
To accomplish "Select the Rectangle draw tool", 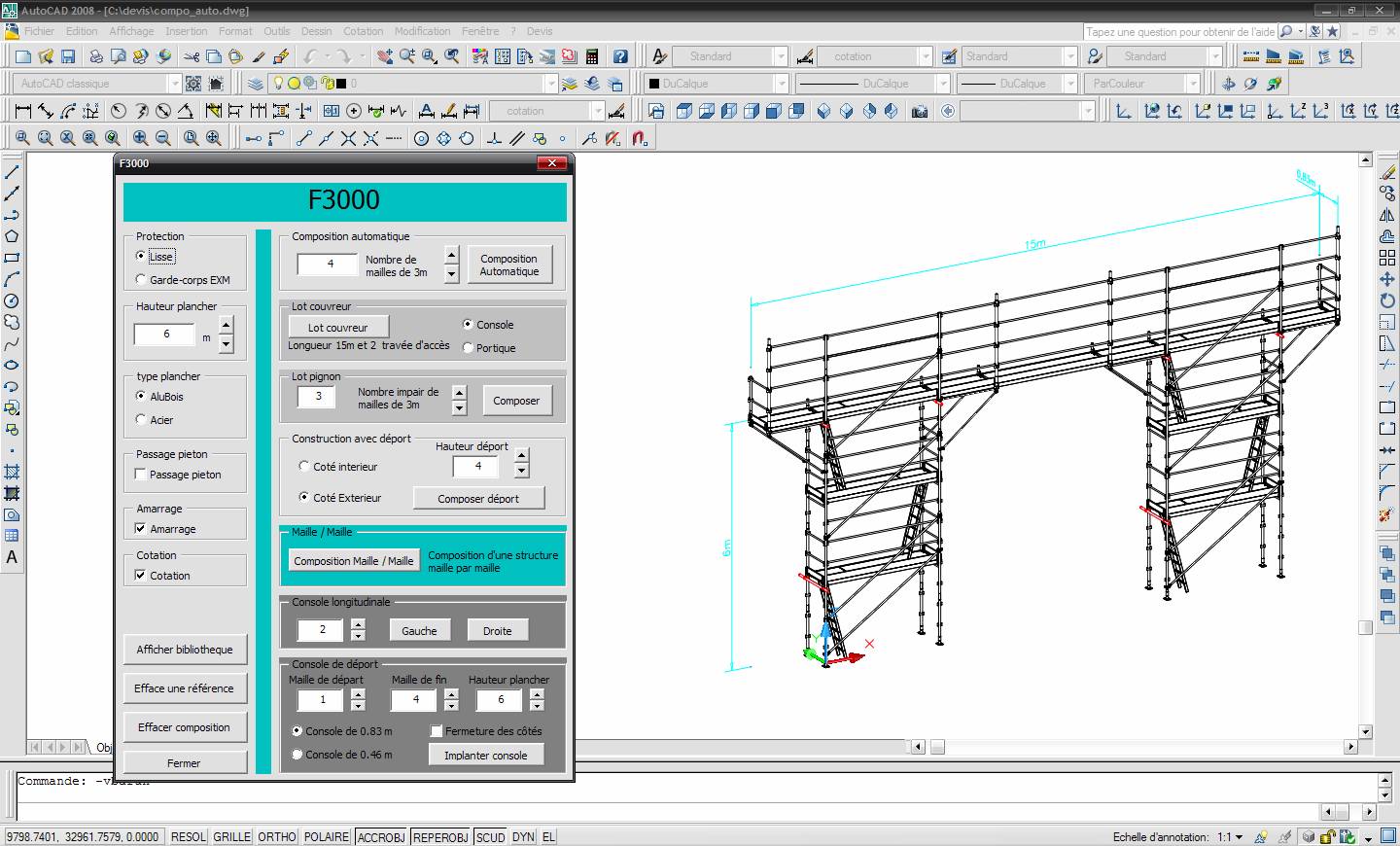I will [x=12, y=258].
